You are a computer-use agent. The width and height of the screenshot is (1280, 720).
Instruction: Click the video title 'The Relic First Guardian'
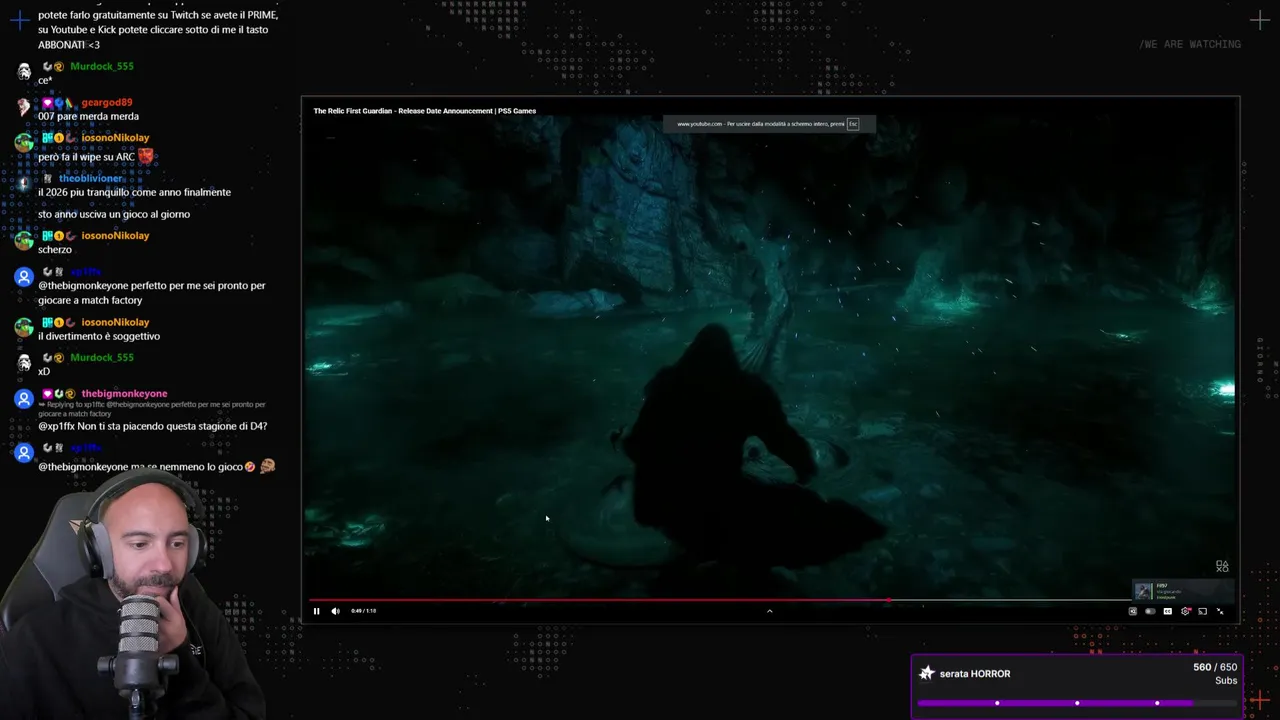tap(424, 111)
